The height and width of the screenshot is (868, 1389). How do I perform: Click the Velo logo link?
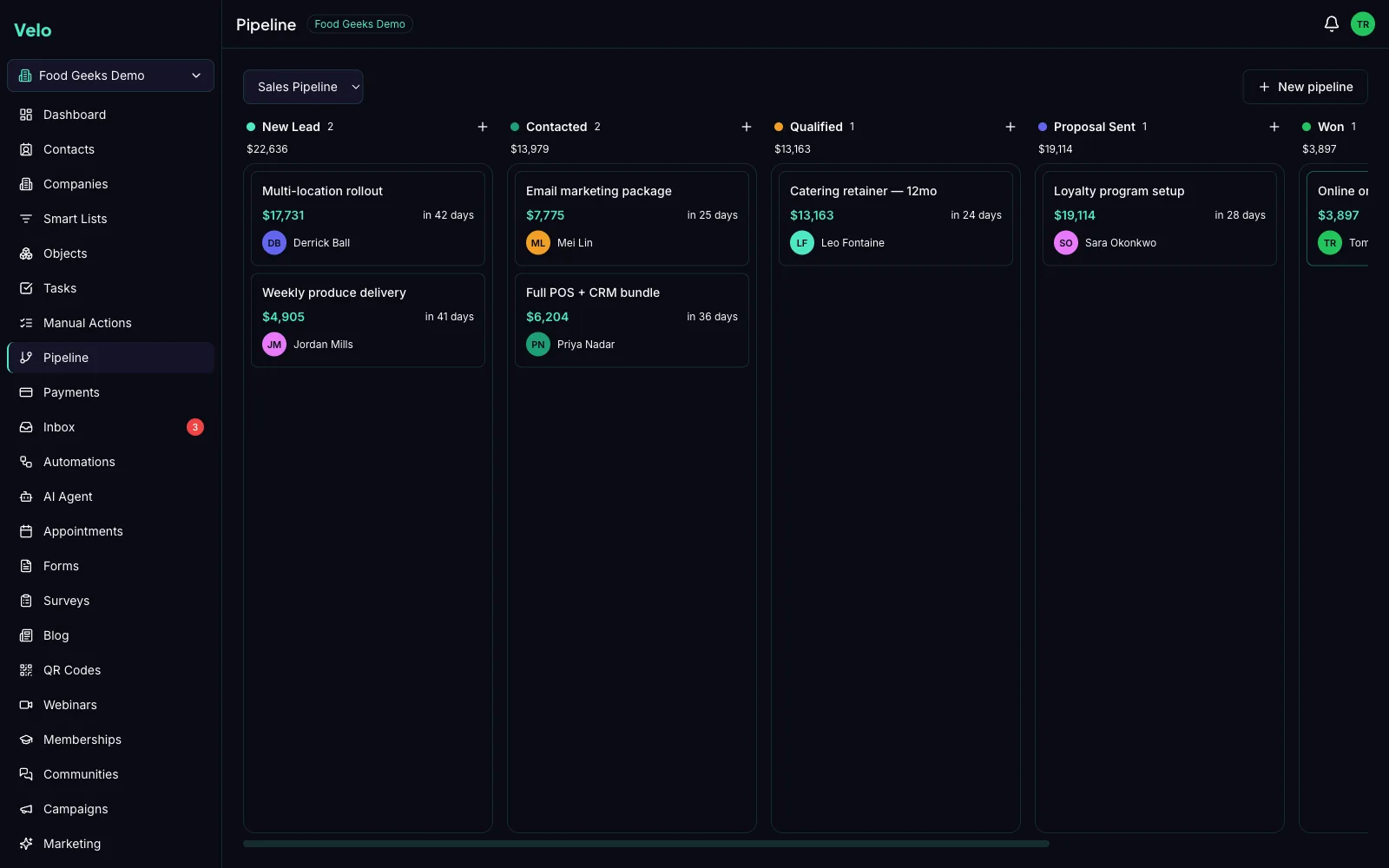pyautogui.click(x=33, y=30)
